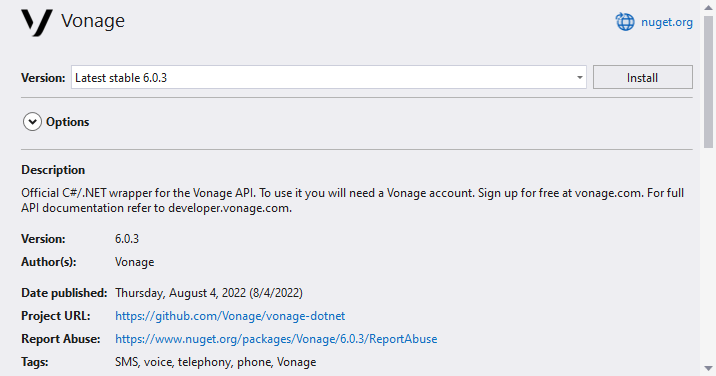Click the 'Date published:' label
This screenshot has height=376, width=716.
click(x=64, y=292)
